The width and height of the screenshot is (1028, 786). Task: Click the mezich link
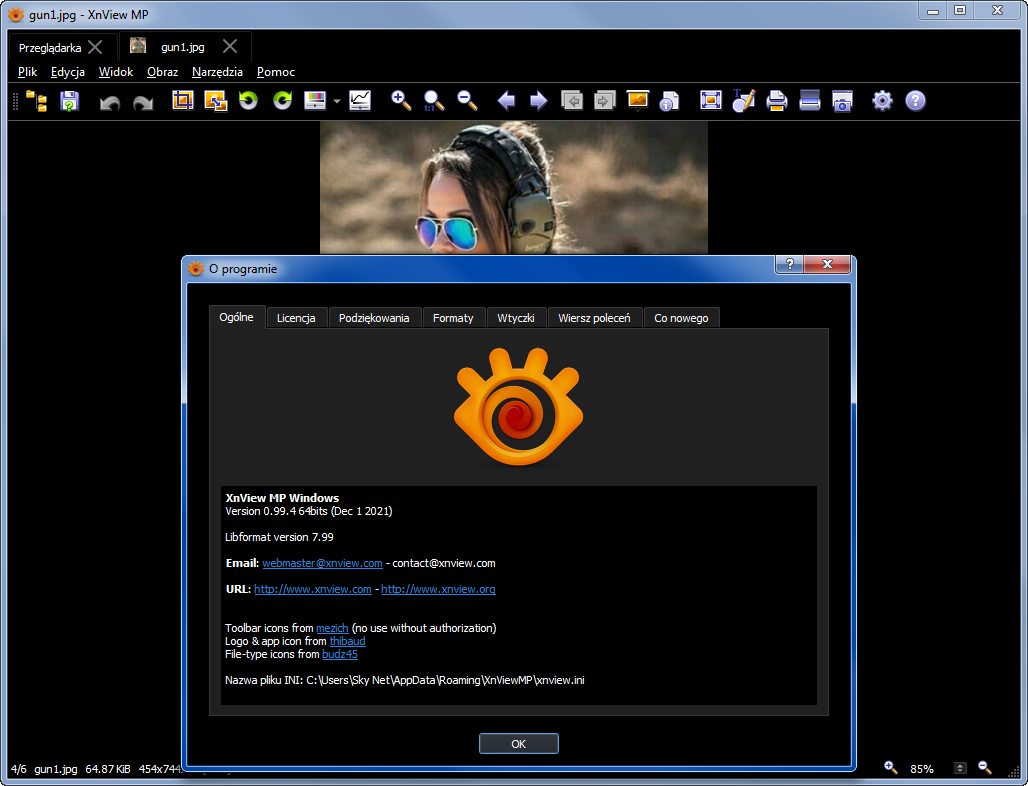[332, 628]
